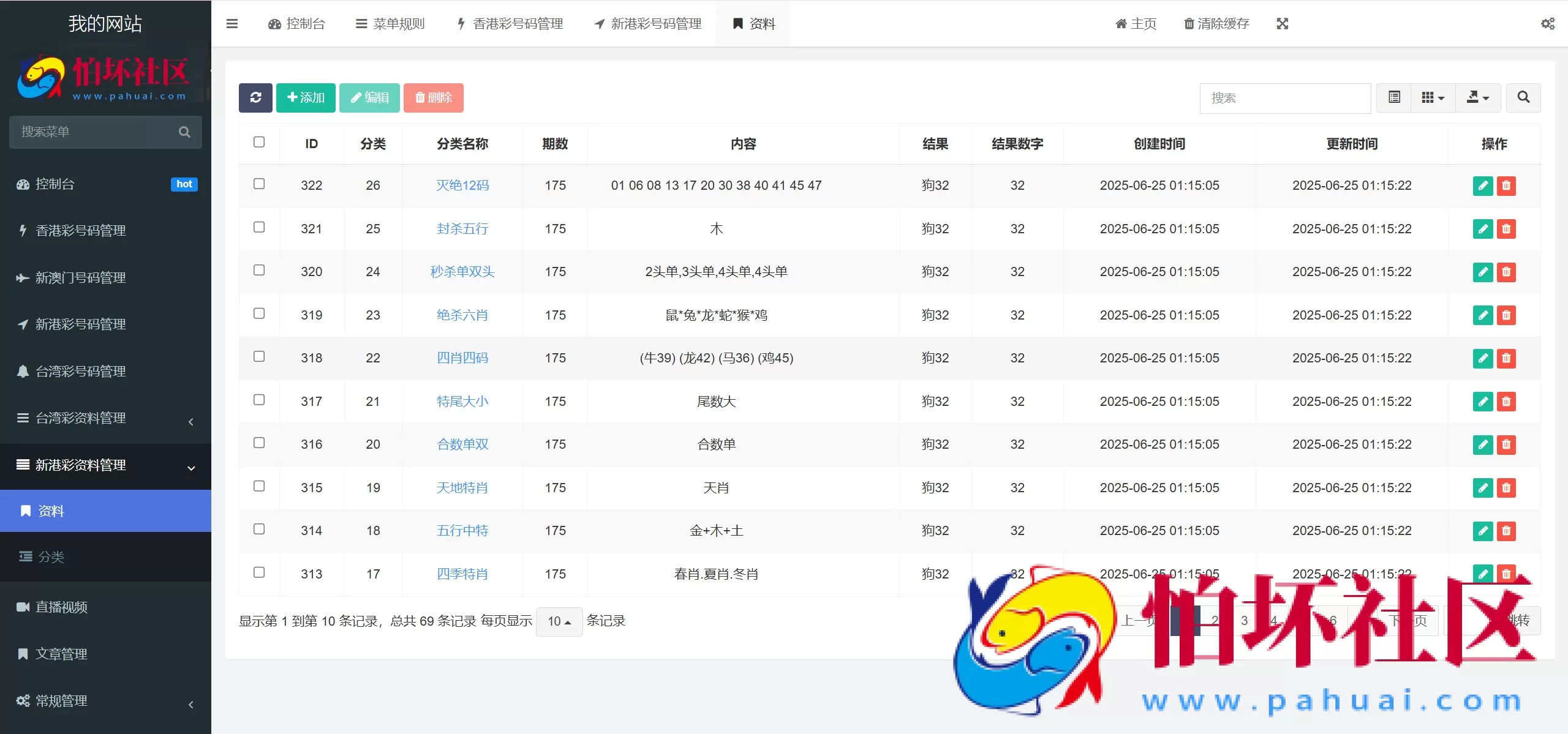Check the checkbox for record 318
Viewport: 1568px width, 734px height.
[x=260, y=356]
